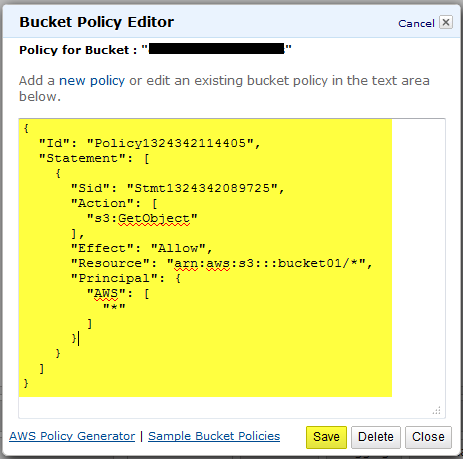The image size is (463, 459).
Task: Open the AWS Policy Generator link
Action: point(72,436)
